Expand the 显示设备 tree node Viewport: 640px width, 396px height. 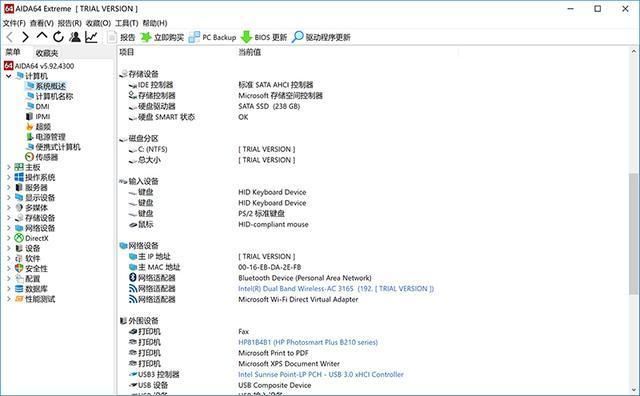point(9,198)
